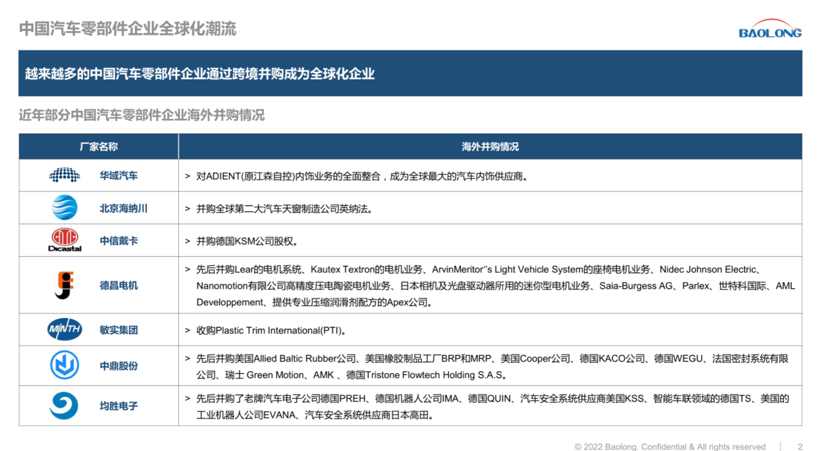Click the 北京海纳川 blue globe logo
Viewport: 820px width, 451px height.
point(64,207)
